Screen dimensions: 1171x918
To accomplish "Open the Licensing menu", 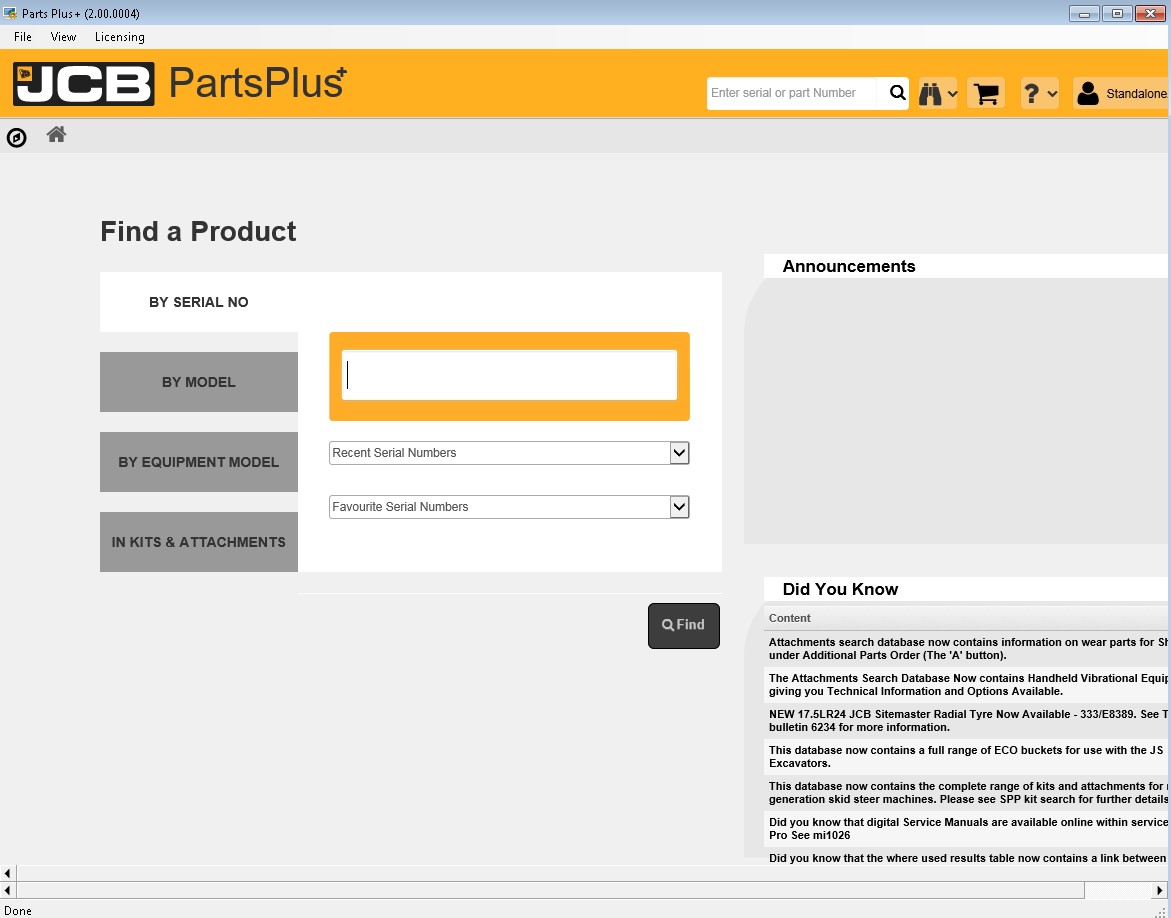I will pyautogui.click(x=119, y=37).
